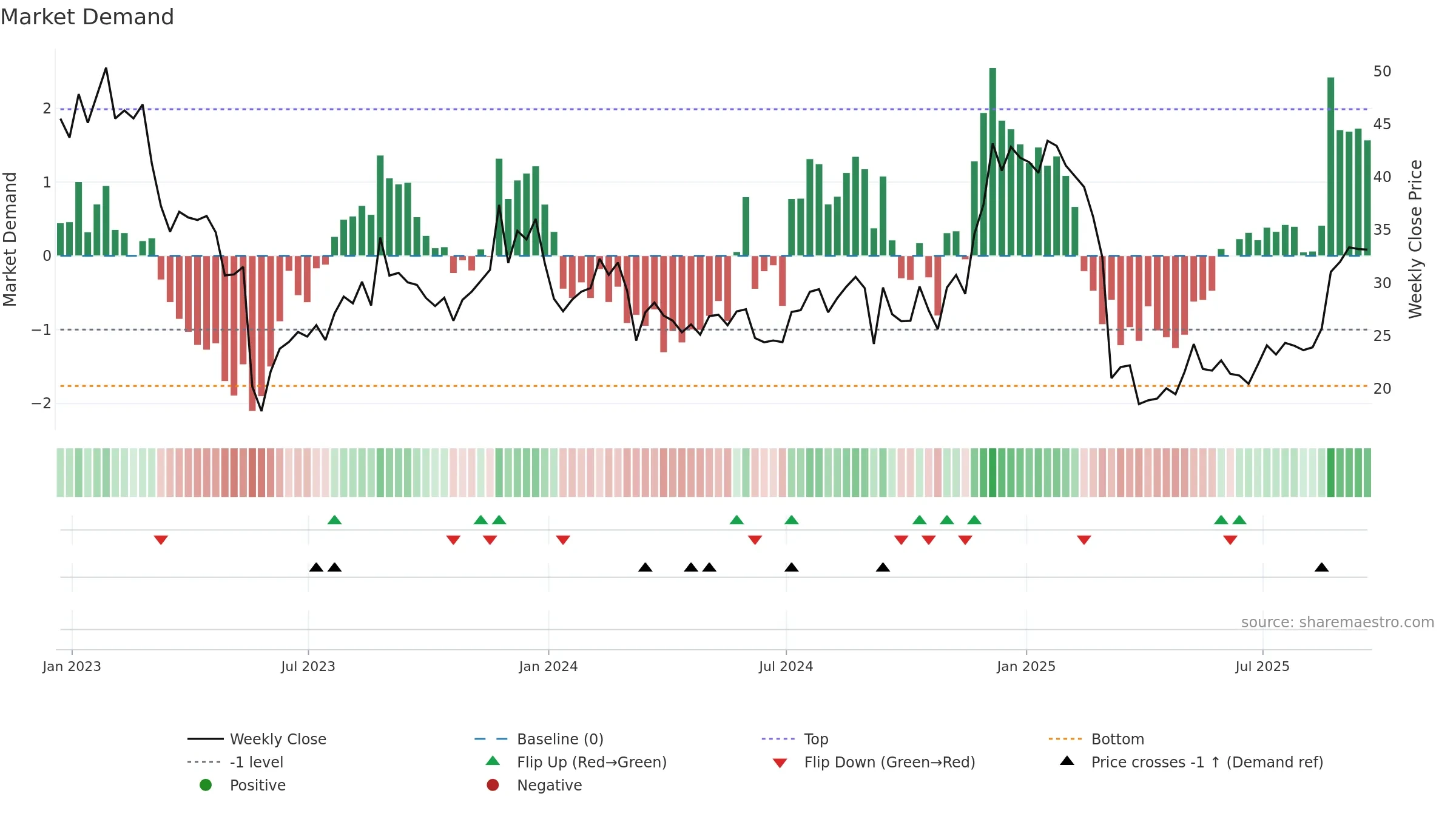The image size is (1456, 819).
Task: Click the '35' price tick on right axis
Action: coord(1383,229)
